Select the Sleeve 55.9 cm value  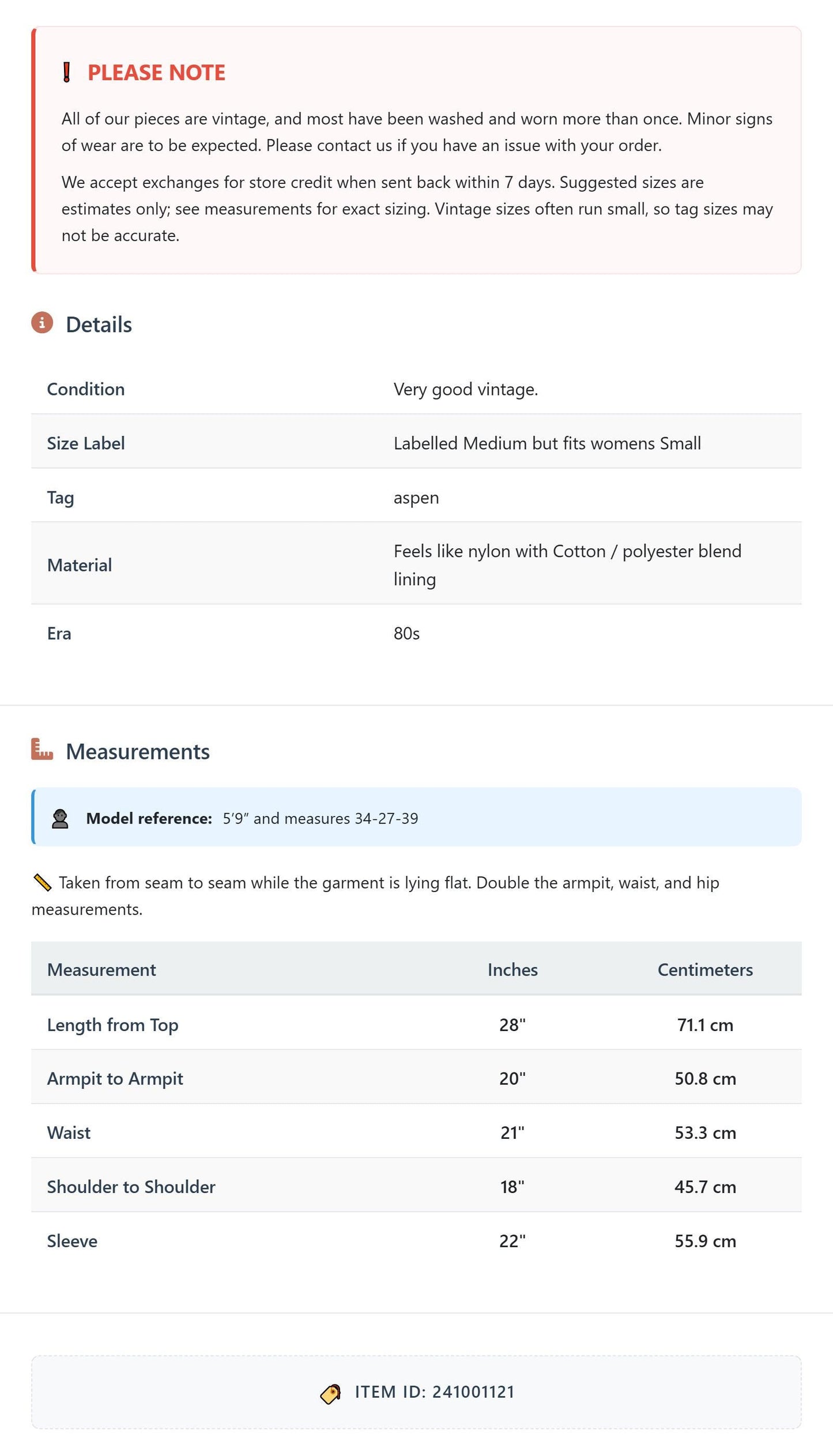[705, 1241]
